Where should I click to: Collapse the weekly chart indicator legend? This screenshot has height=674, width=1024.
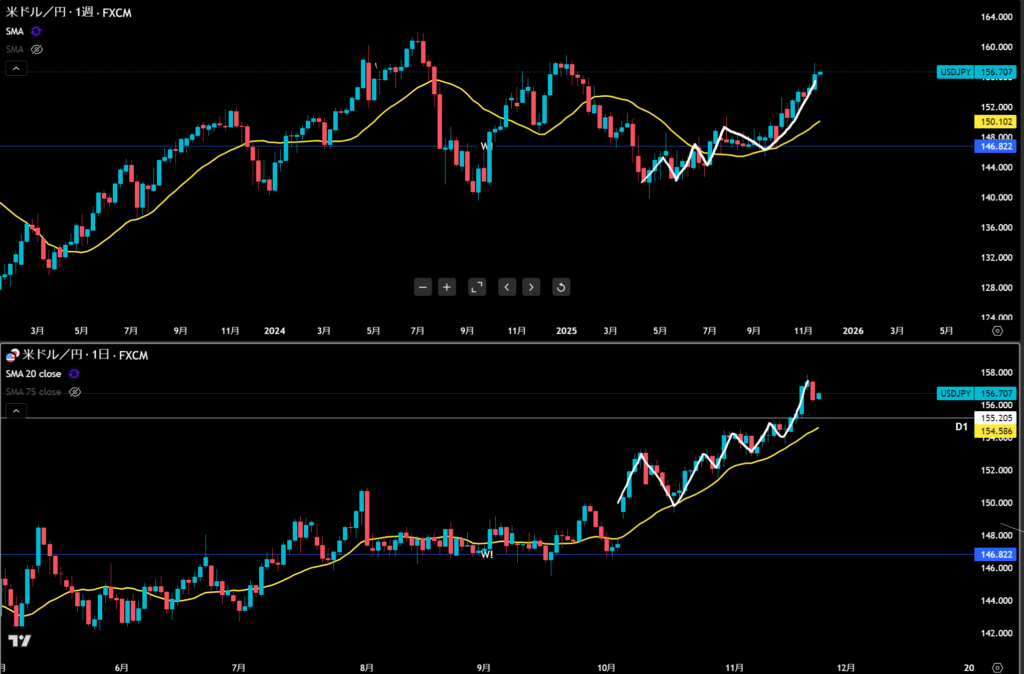[x=15, y=68]
